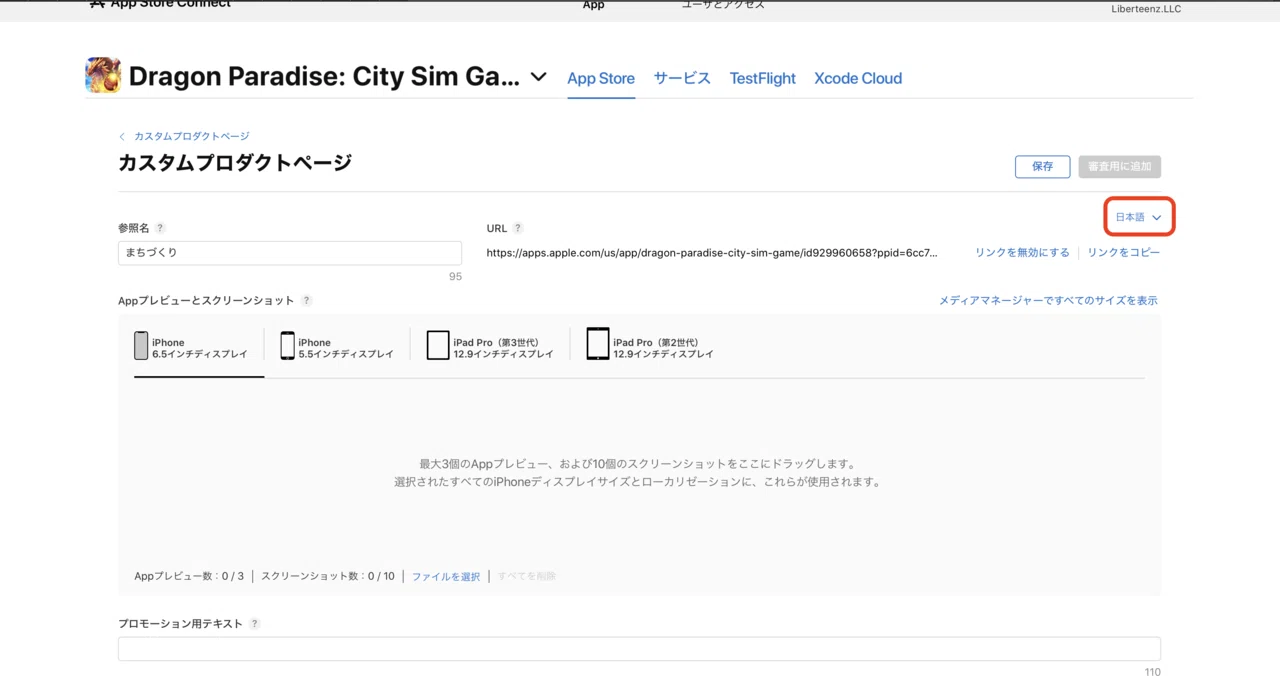Viewport: 1280px width, 679px height.
Task: Click the Liberteenz.LLC account name
Action: coord(1146,9)
